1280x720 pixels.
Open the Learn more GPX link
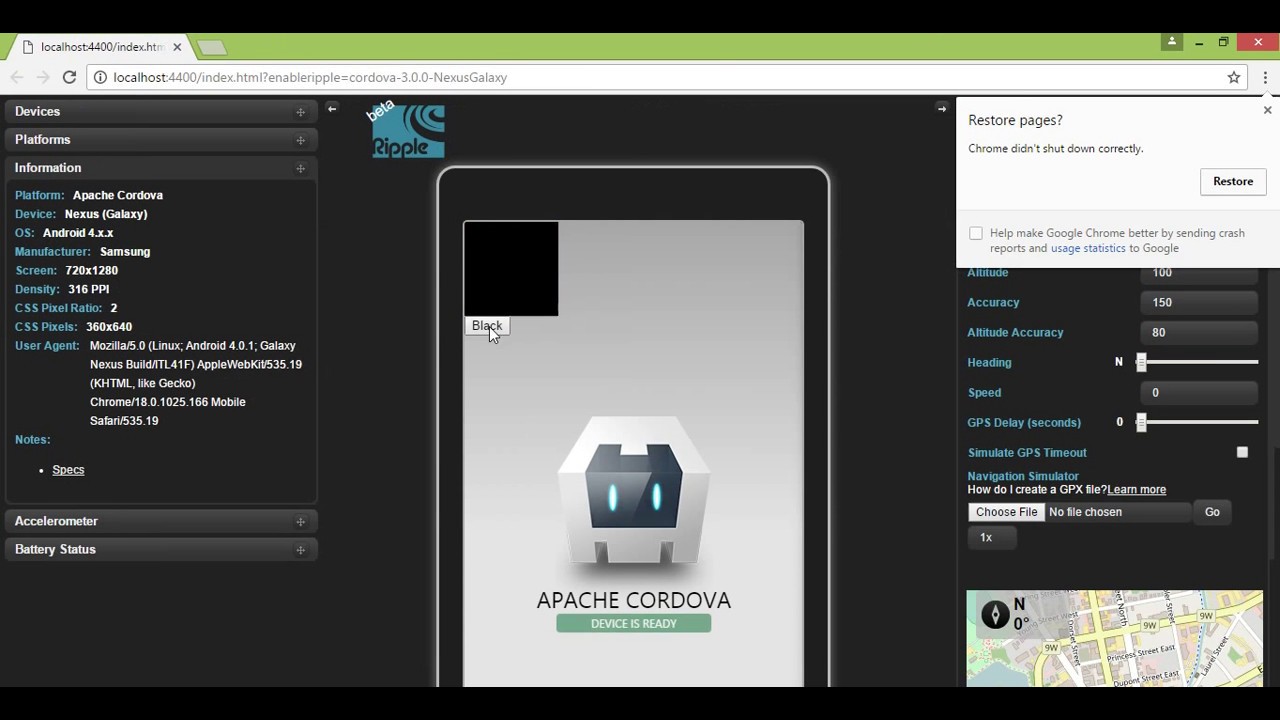click(1137, 490)
